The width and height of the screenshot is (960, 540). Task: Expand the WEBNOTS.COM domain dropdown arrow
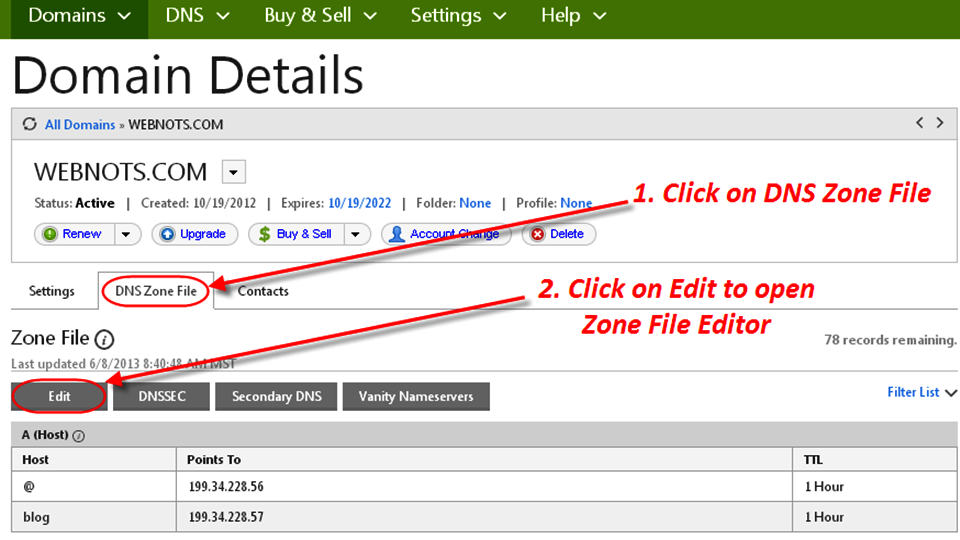[233, 172]
